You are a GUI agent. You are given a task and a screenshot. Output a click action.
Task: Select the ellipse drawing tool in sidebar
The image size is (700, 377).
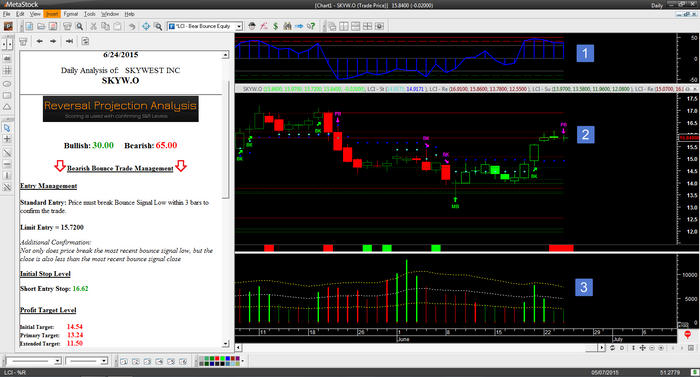click(7, 84)
